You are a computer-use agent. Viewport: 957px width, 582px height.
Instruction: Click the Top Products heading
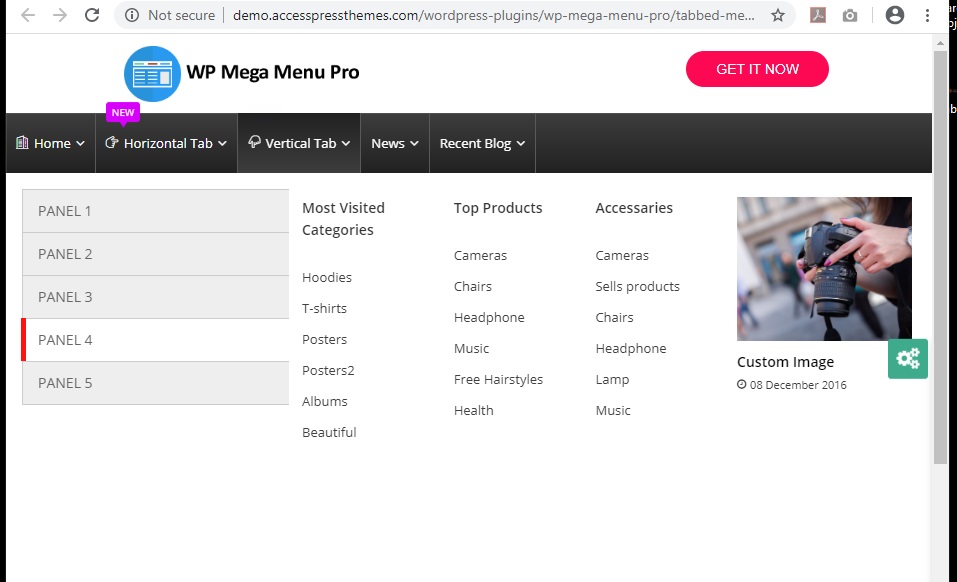[x=498, y=208]
